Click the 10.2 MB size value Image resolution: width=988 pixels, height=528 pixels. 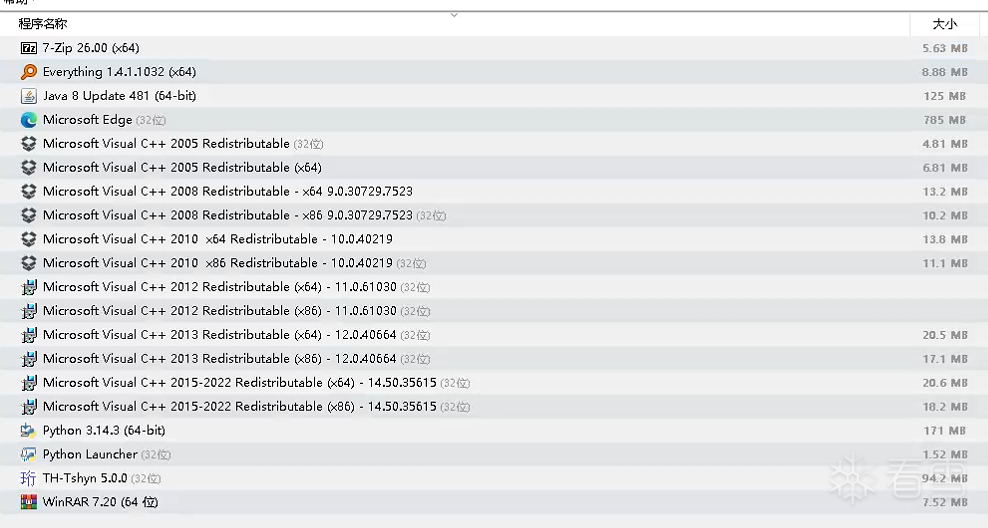click(945, 216)
